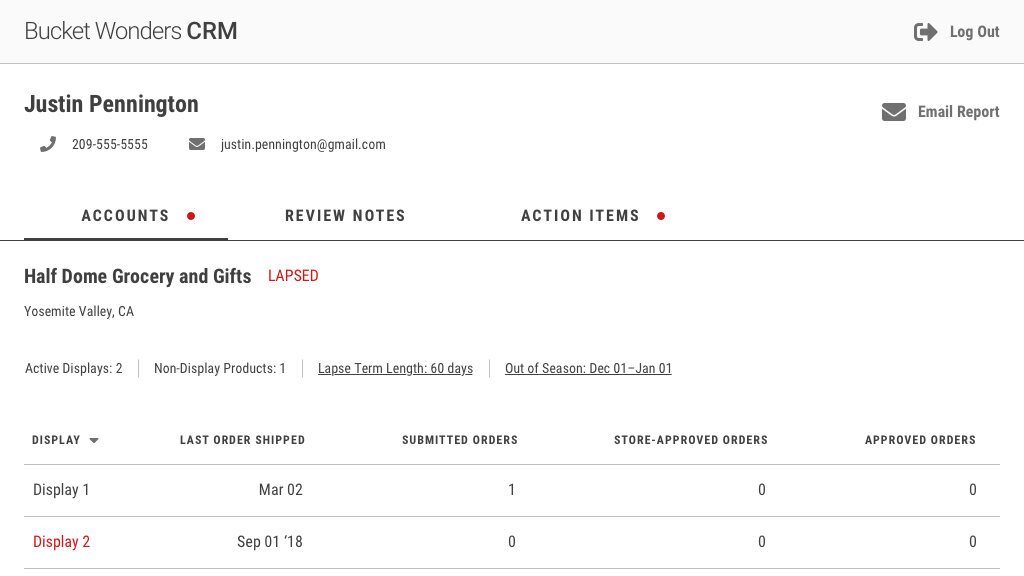Click the envelope icon beside Email Report

[x=893, y=112]
